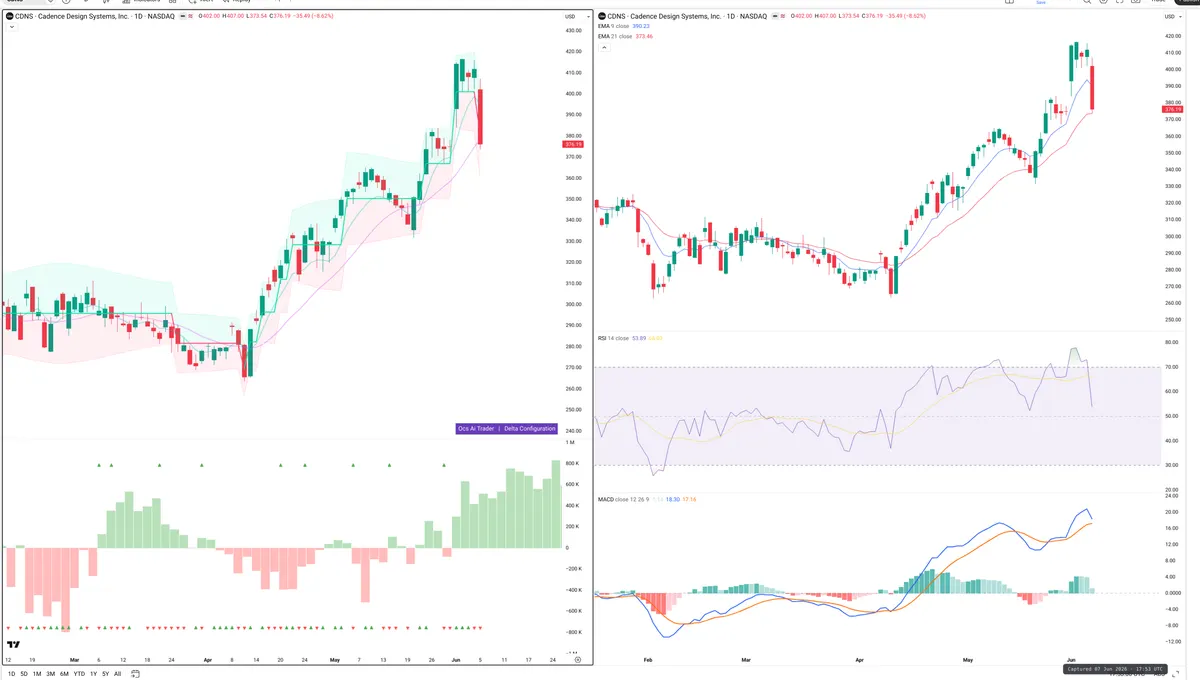The height and width of the screenshot is (680, 1200).
Task: Select the 1D time range
Action: (x=11, y=674)
